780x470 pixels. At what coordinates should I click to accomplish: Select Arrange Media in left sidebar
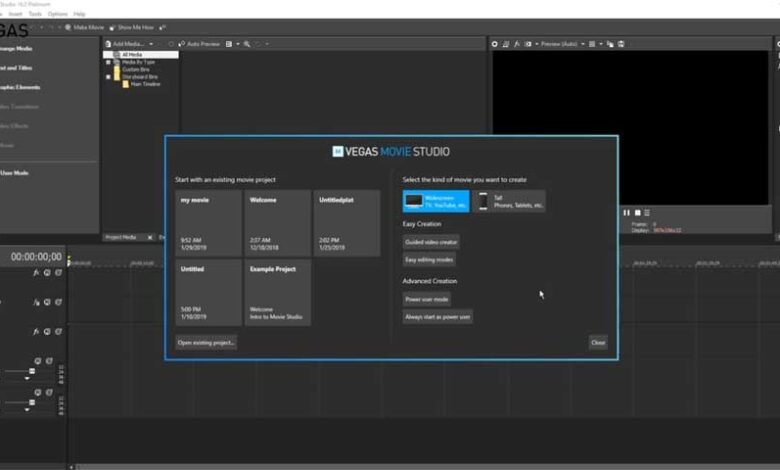pos(16,48)
